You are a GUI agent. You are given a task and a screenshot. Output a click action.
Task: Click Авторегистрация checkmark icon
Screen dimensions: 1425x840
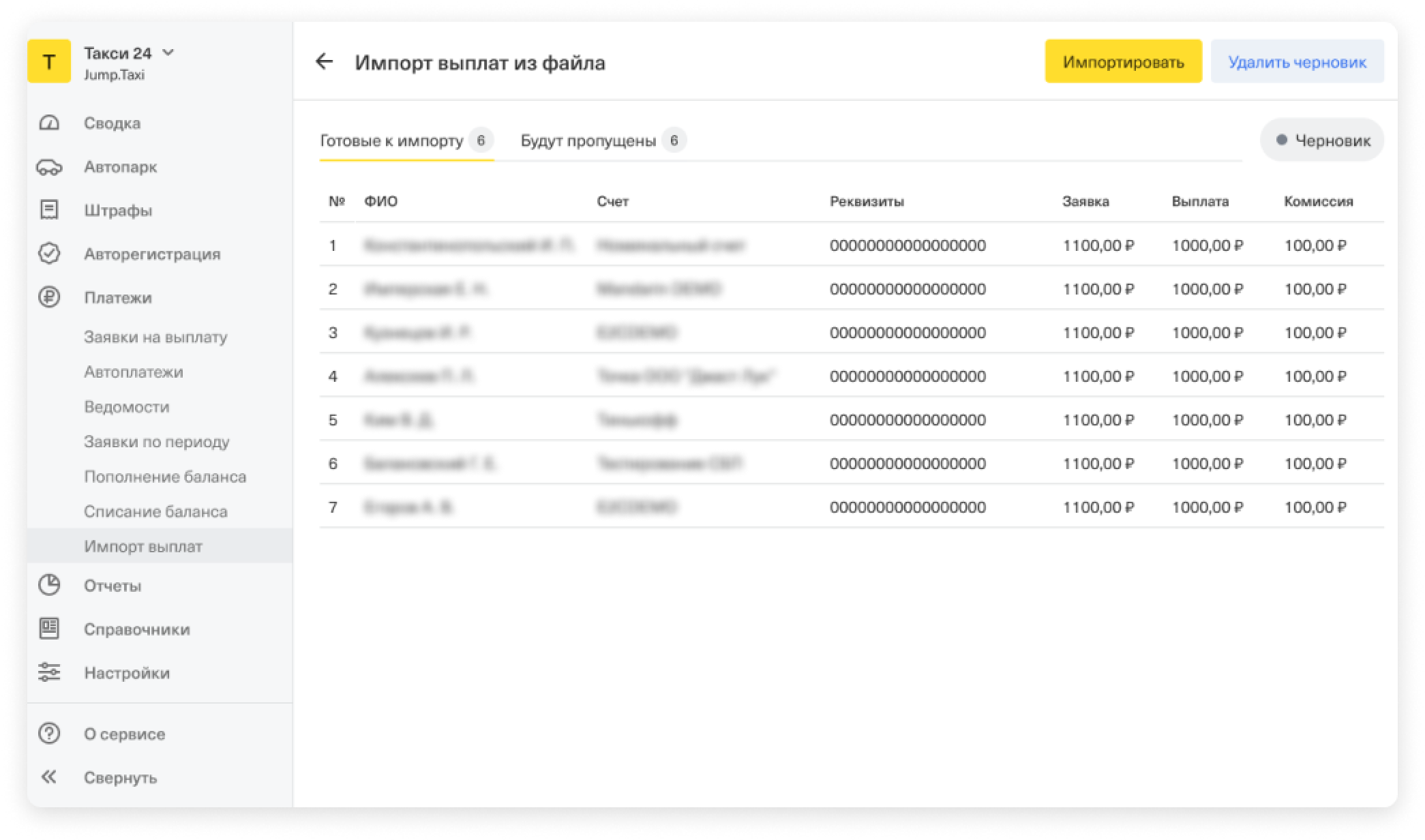pyautogui.click(x=49, y=254)
